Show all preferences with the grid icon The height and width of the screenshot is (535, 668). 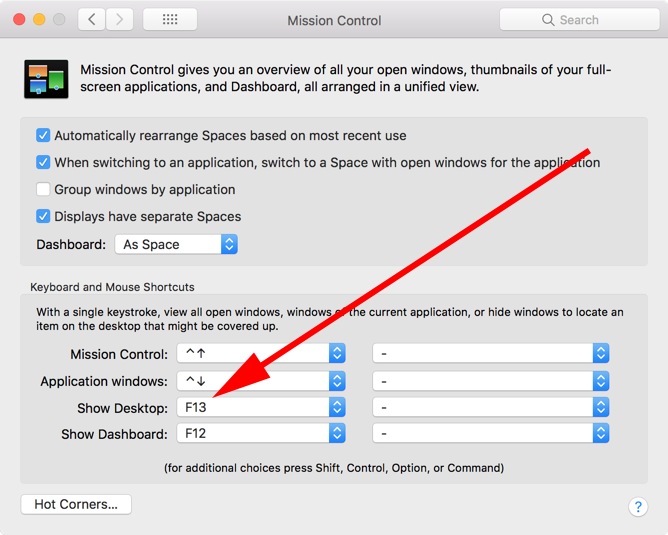170,20
